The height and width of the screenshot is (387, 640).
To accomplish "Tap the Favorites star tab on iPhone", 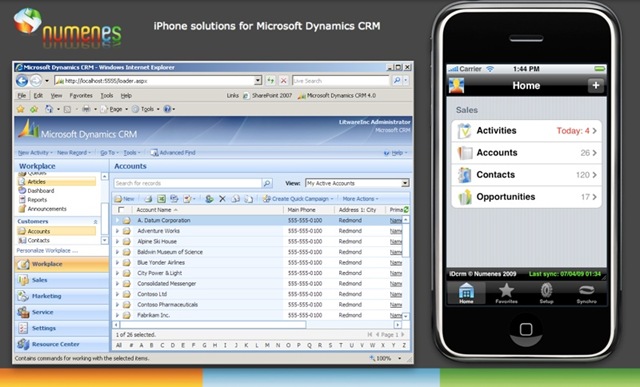I will (x=506, y=293).
